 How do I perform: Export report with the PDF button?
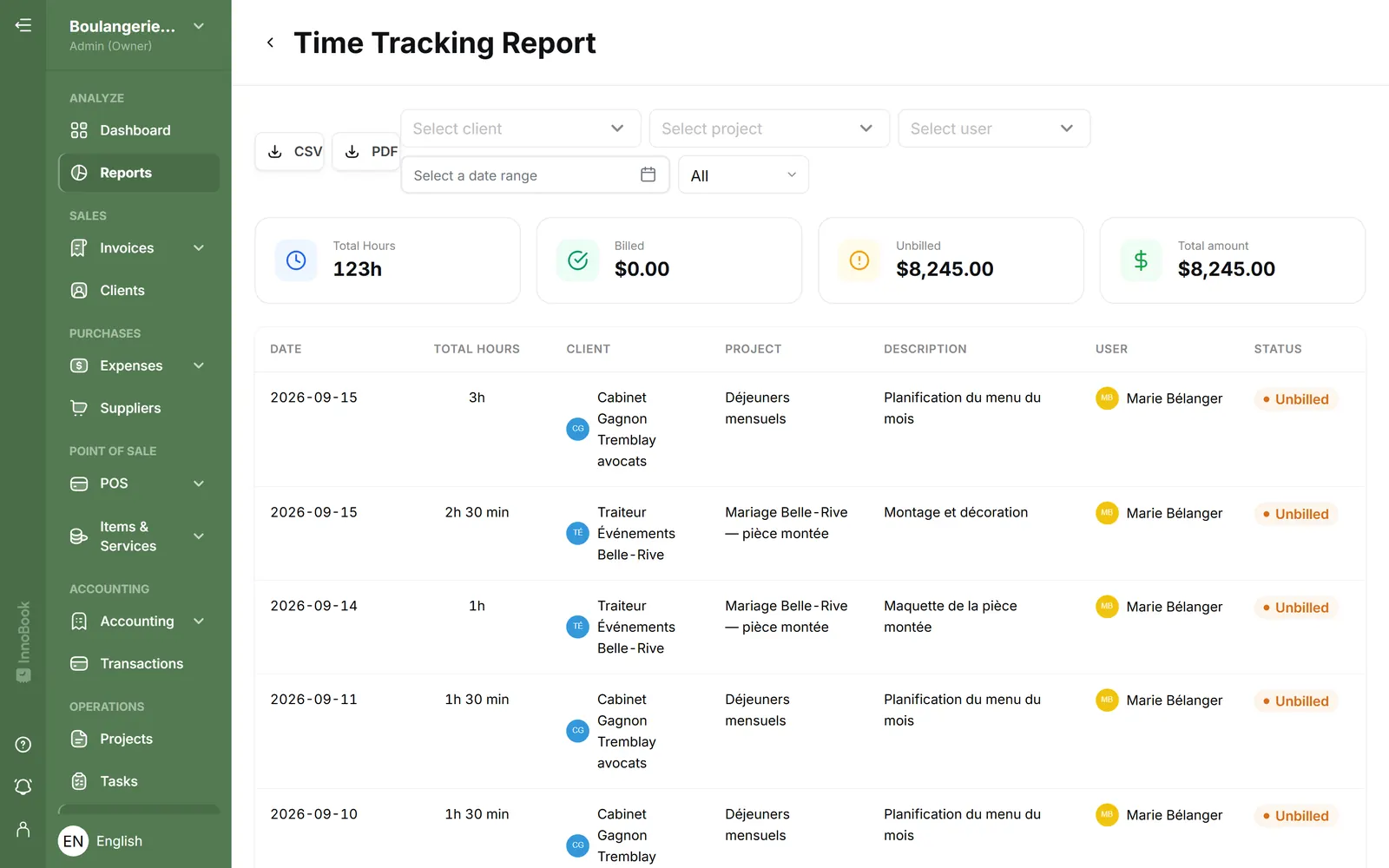365,152
